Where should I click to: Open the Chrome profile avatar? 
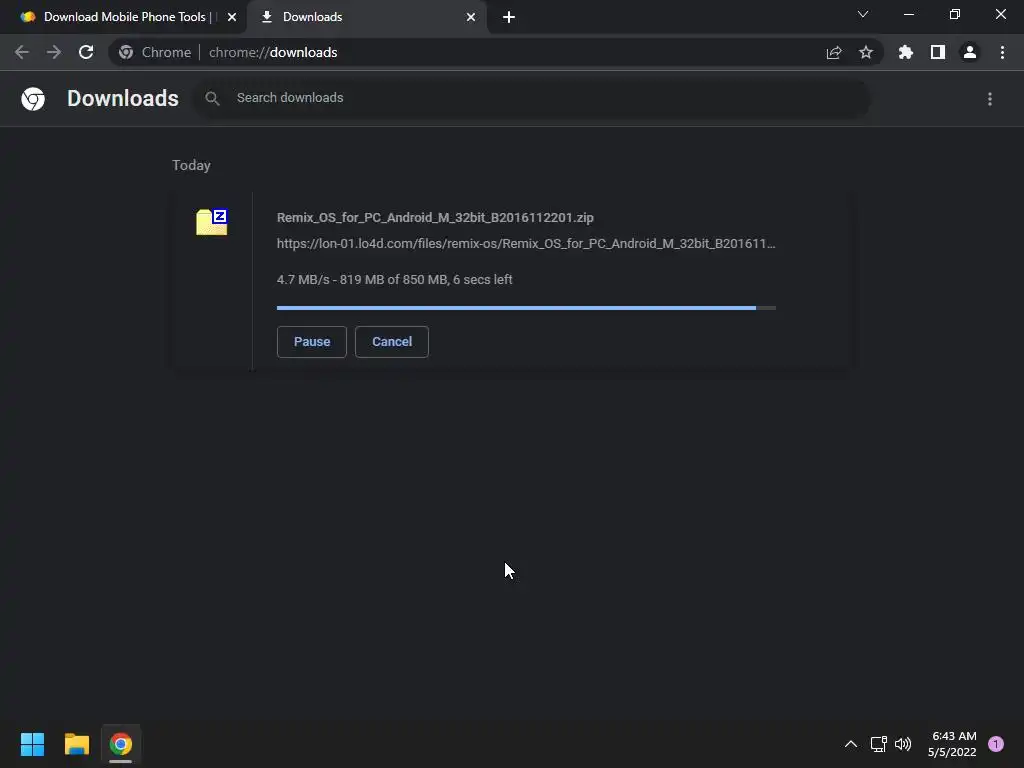(x=970, y=52)
